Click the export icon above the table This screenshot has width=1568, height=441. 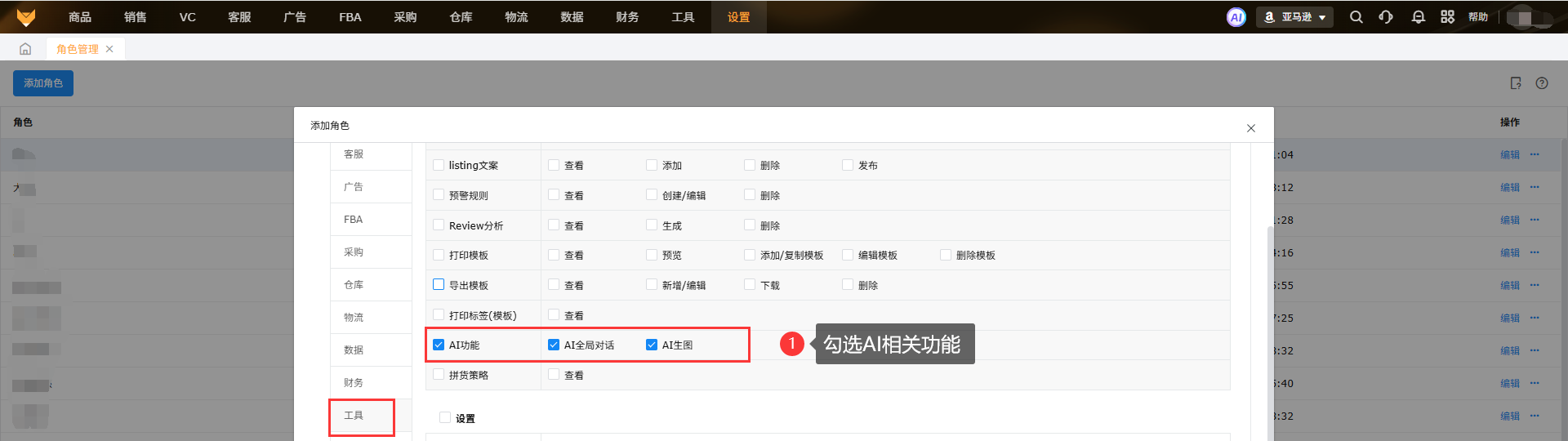pyautogui.click(x=1516, y=83)
